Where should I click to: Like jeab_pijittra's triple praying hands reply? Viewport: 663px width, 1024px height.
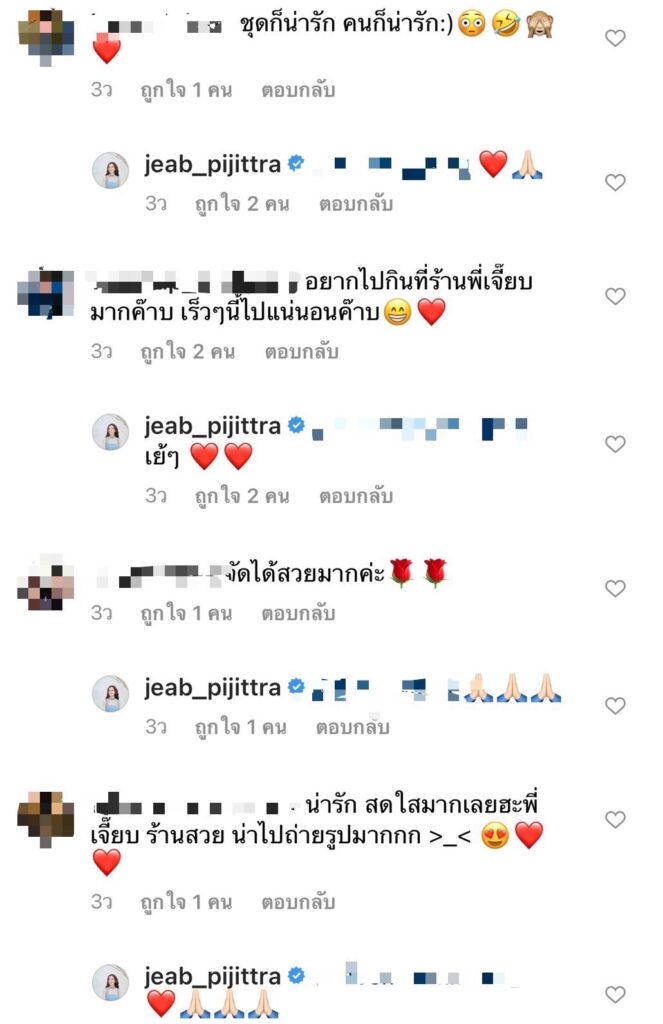tap(615, 705)
